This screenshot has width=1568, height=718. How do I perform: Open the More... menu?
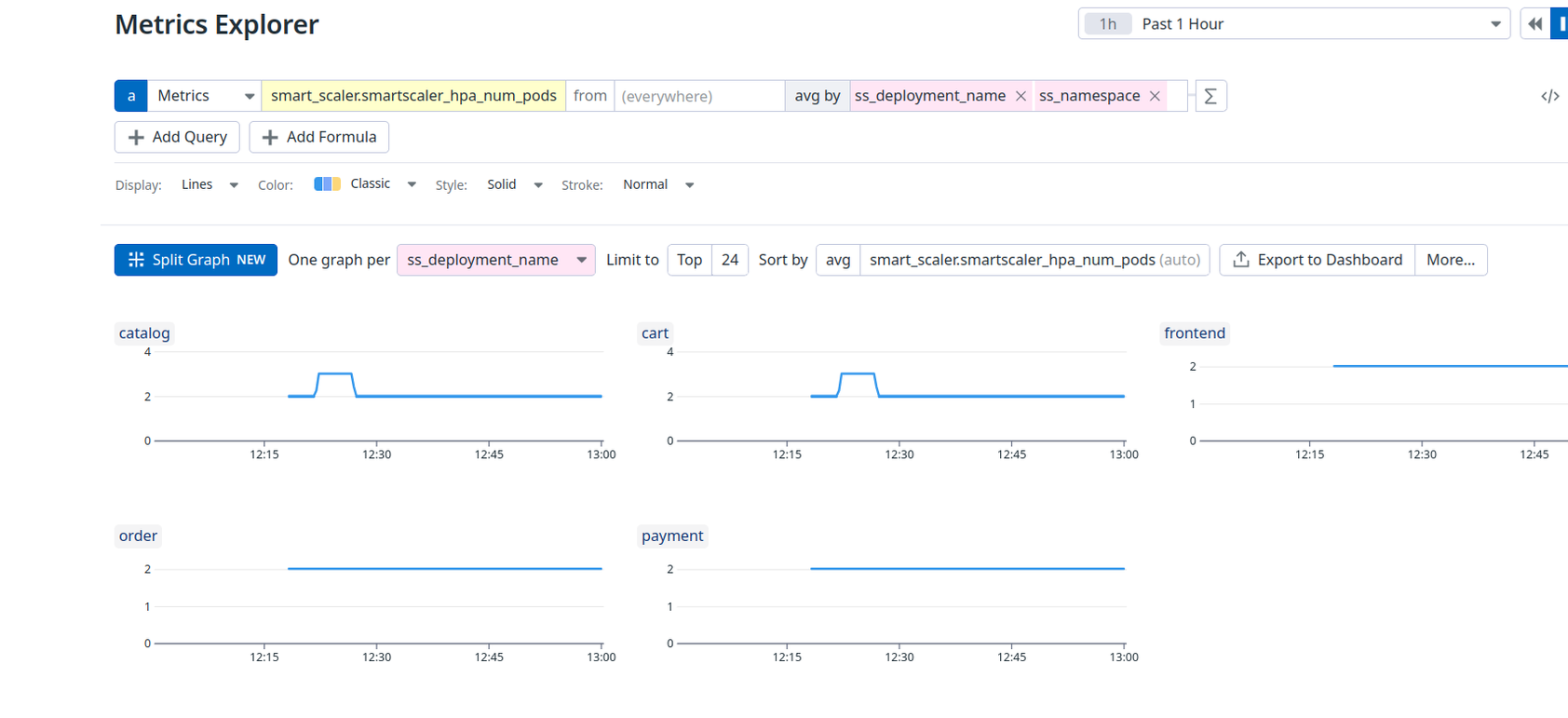(x=1451, y=260)
